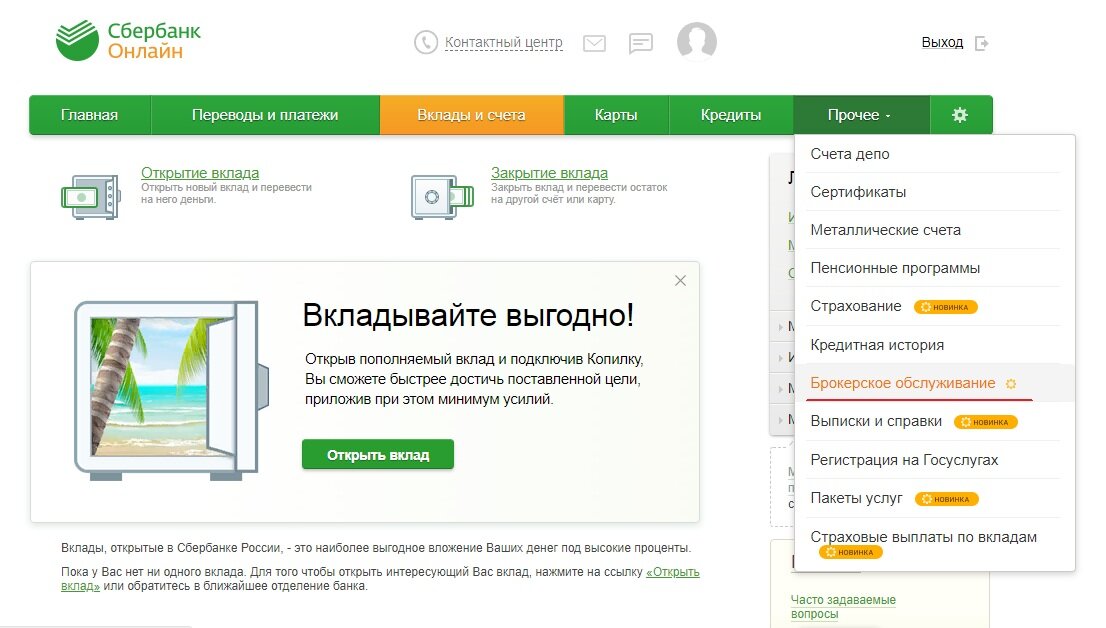Close the deposit promo banner
This screenshot has width=1106, height=628.
point(680,281)
